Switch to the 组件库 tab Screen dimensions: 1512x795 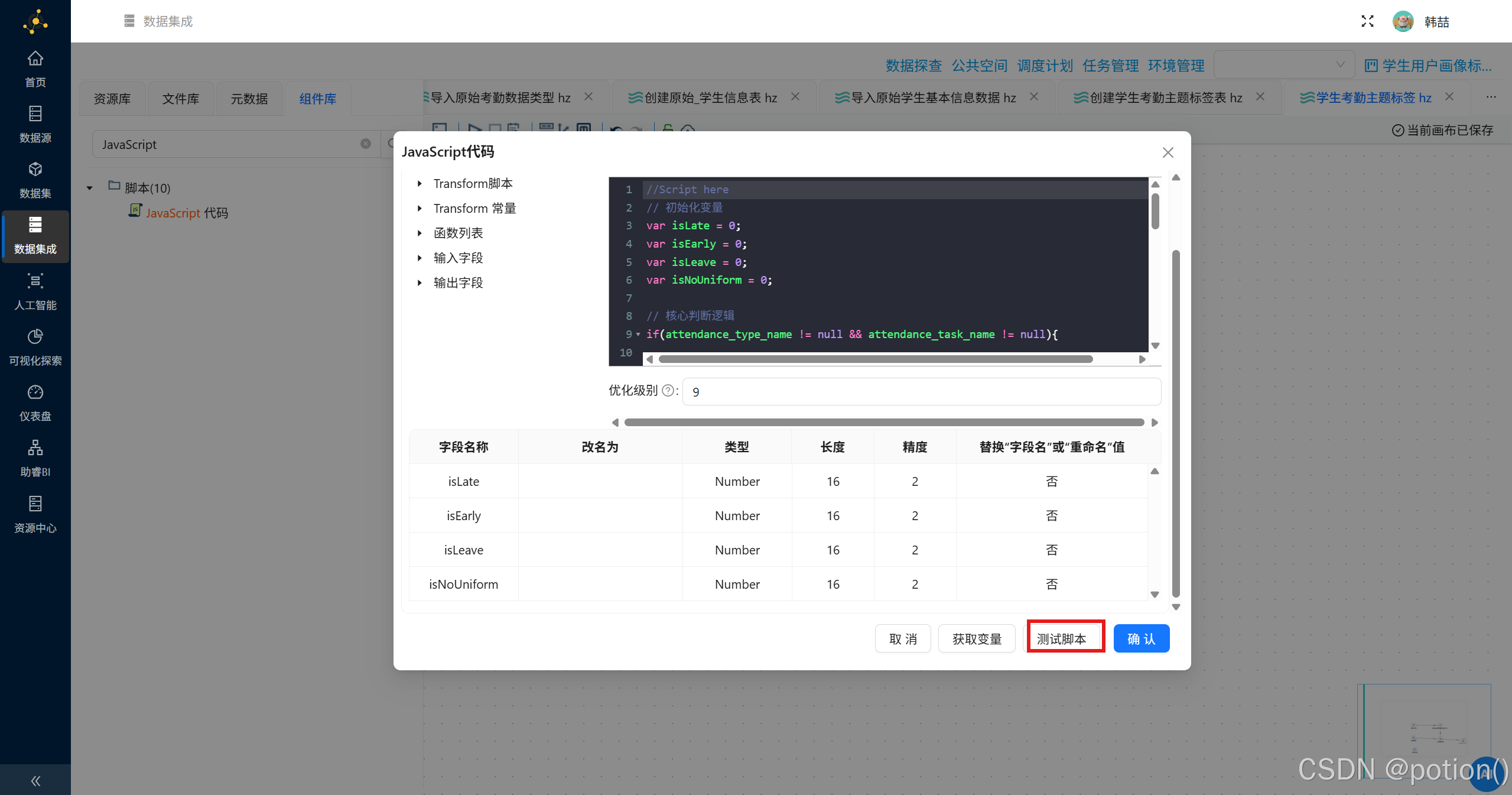pos(318,98)
